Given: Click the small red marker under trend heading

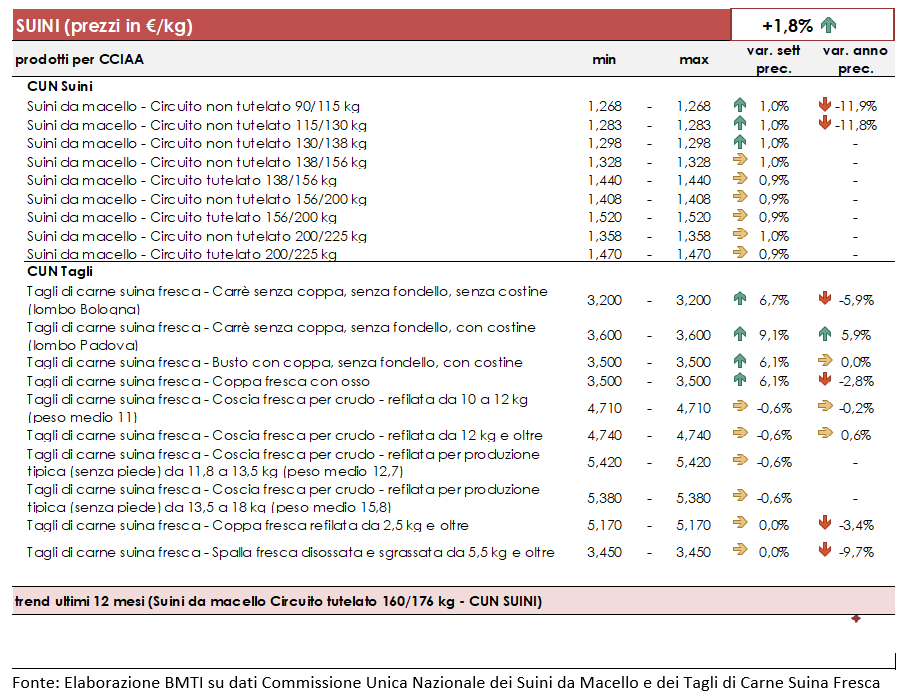Looking at the screenshot, I should pyautogui.click(x=856, y=618).
